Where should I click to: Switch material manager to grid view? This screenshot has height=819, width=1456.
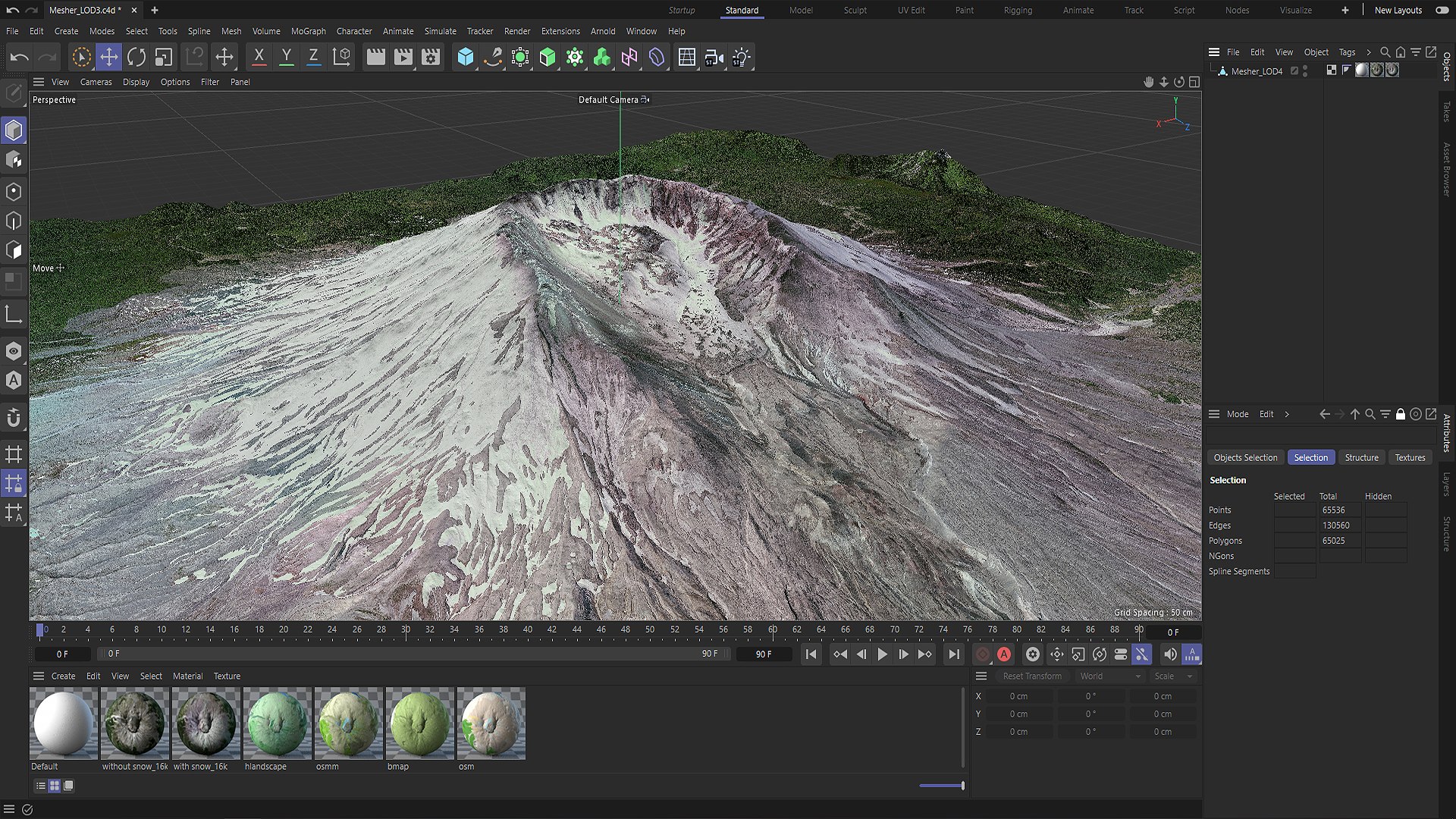click(55, 786)
